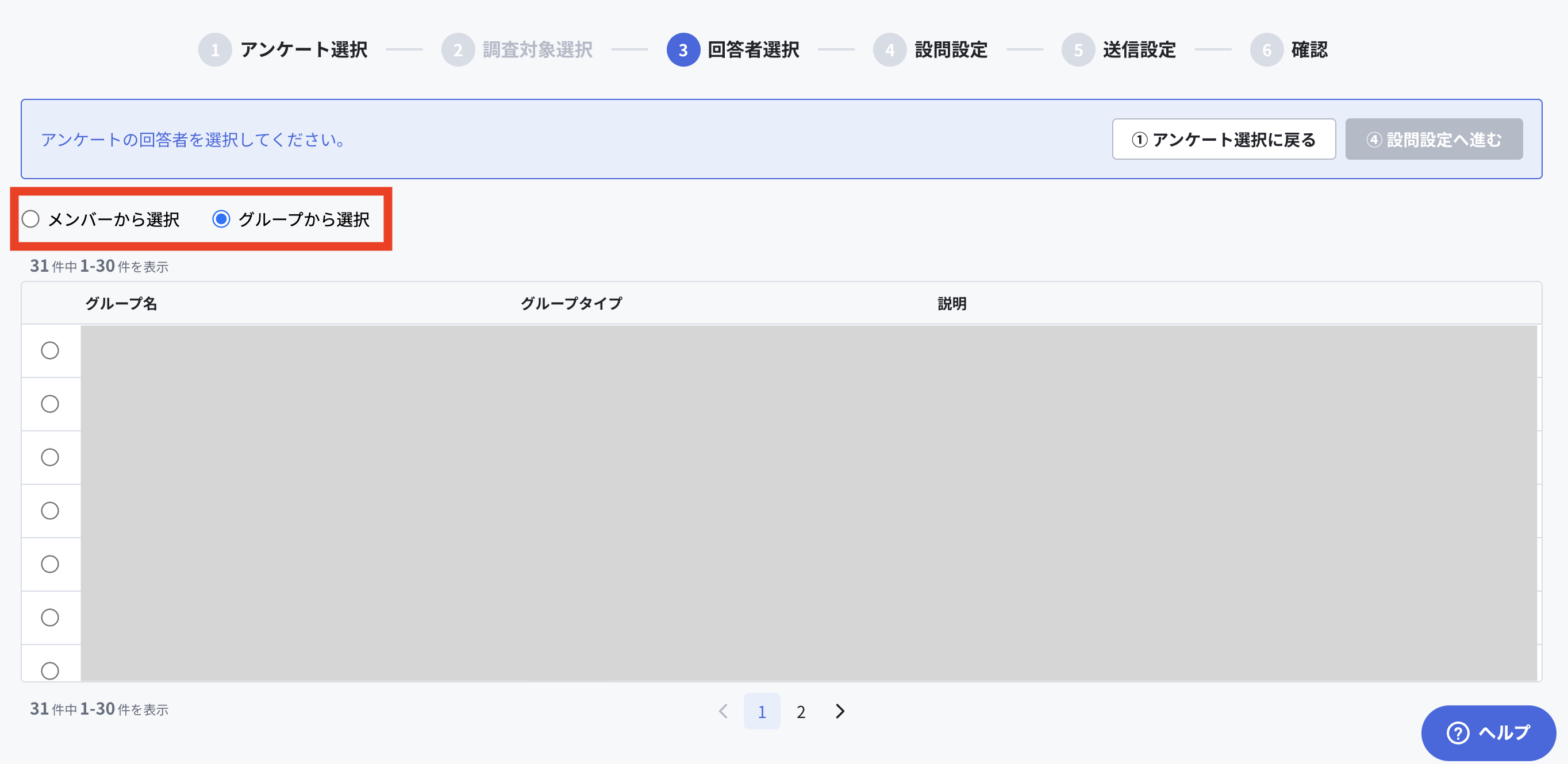Screen dimensions: 1568x764
Task: Open pagination page 1
Action: coord(762,711)
